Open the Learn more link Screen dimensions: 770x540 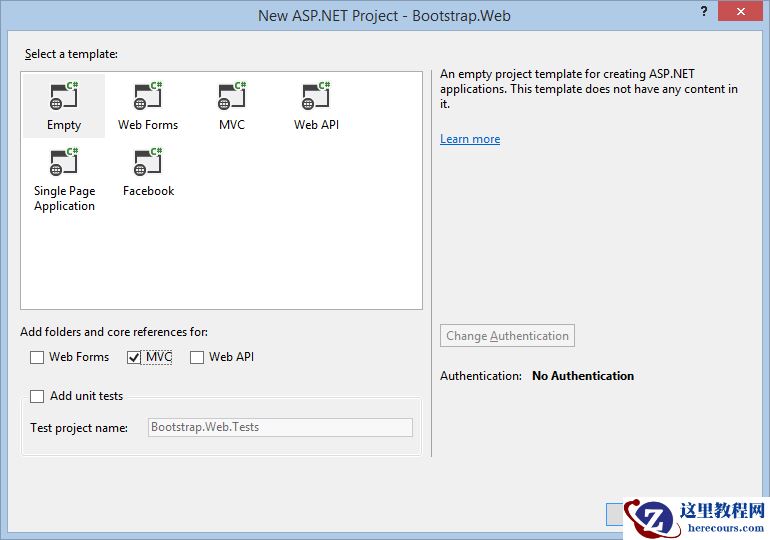(470, 139)
